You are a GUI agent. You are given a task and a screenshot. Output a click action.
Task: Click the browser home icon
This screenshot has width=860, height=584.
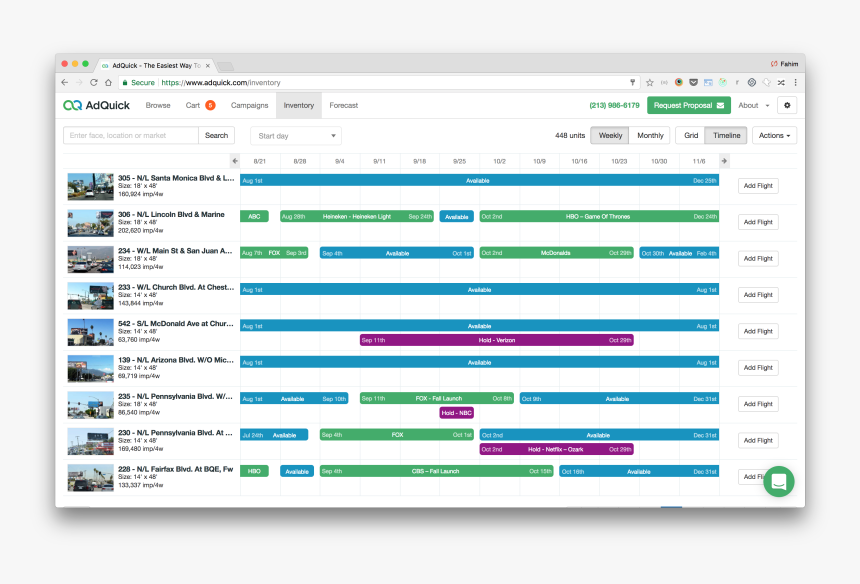tap(109, 82)
